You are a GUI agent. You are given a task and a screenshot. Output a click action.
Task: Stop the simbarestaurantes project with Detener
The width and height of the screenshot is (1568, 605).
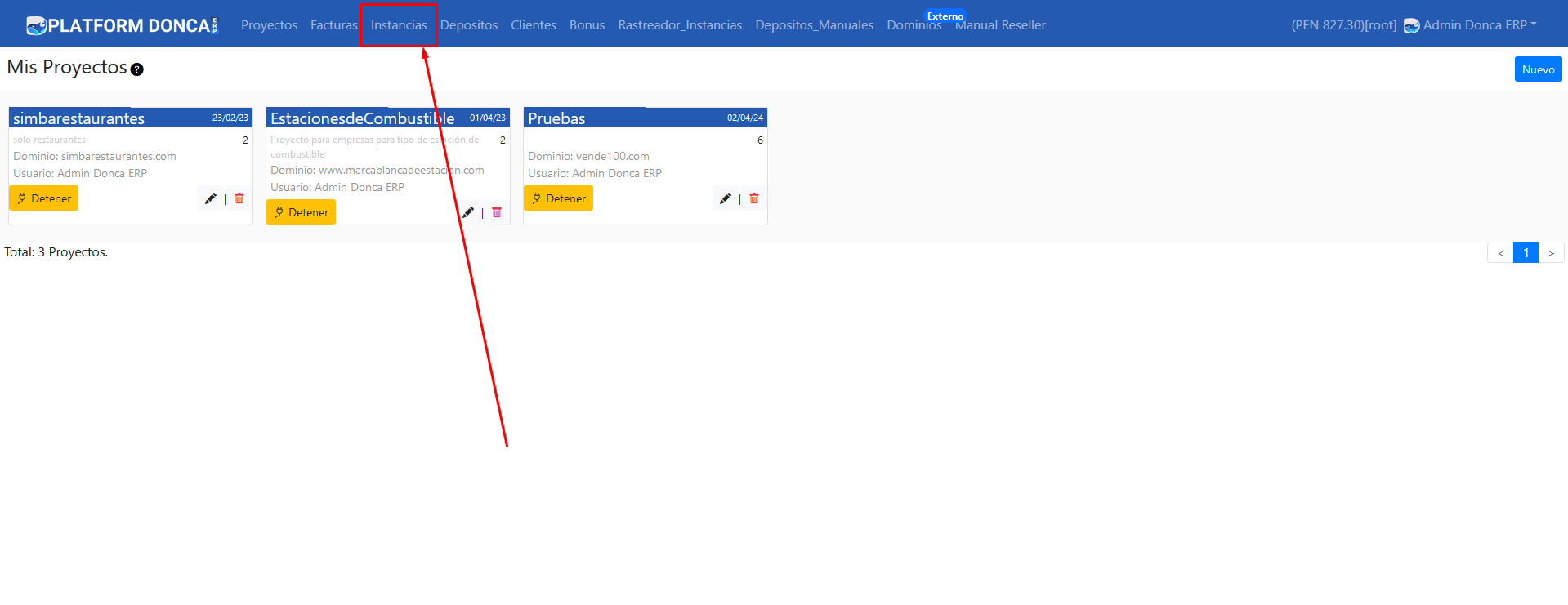pyautogui.click(x=44, y=198)
